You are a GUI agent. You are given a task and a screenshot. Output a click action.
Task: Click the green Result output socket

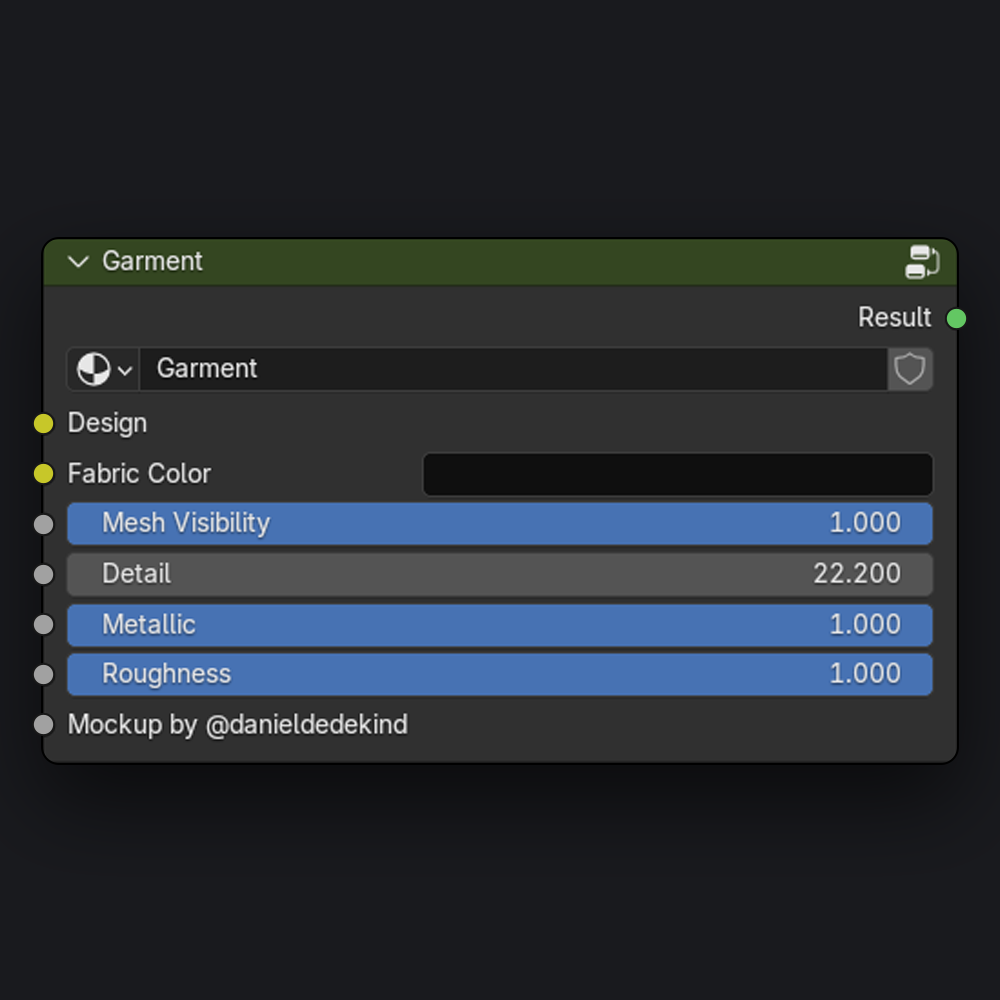(x=956, y=319)
